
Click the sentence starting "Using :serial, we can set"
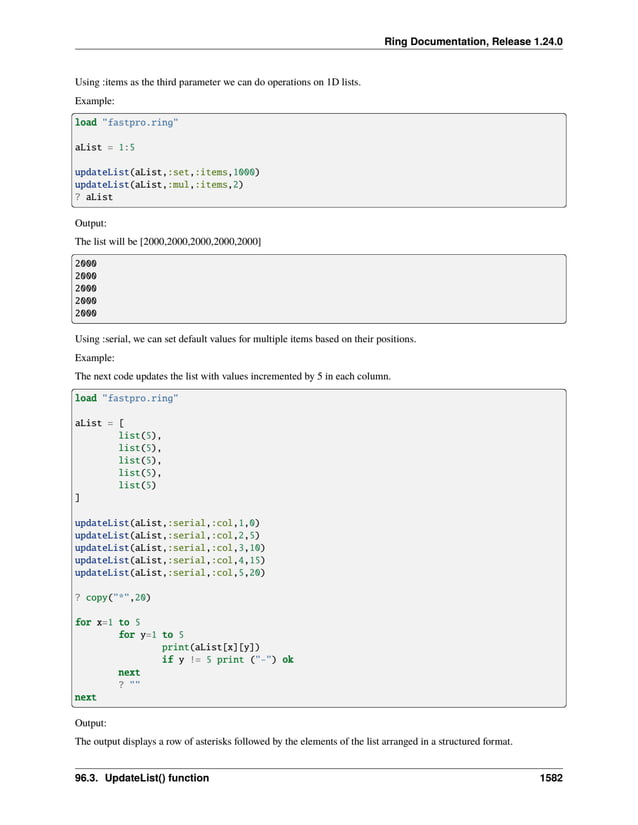tap(245, 339)
